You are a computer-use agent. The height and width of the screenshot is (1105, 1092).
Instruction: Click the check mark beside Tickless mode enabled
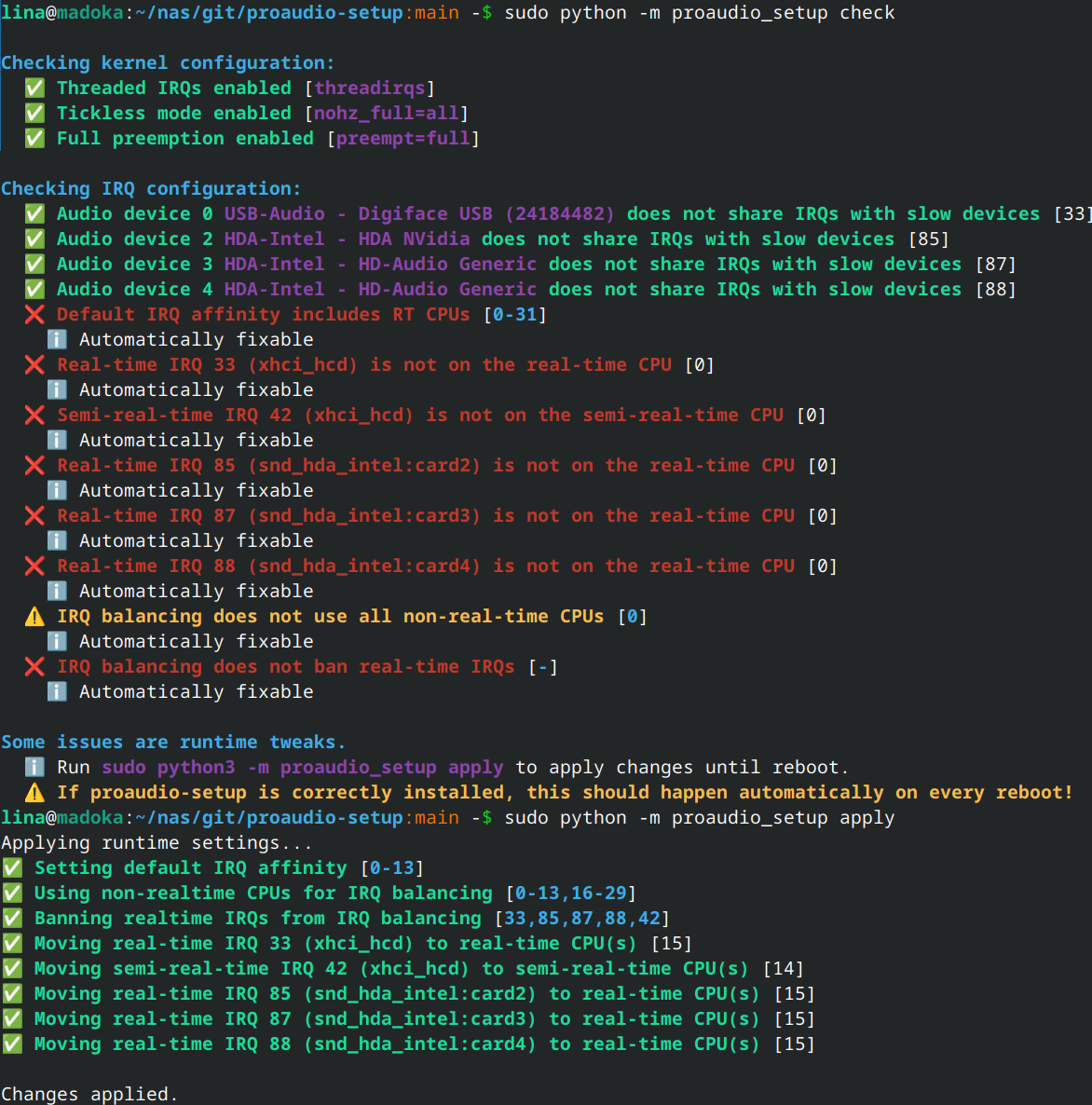click(34, 114)
